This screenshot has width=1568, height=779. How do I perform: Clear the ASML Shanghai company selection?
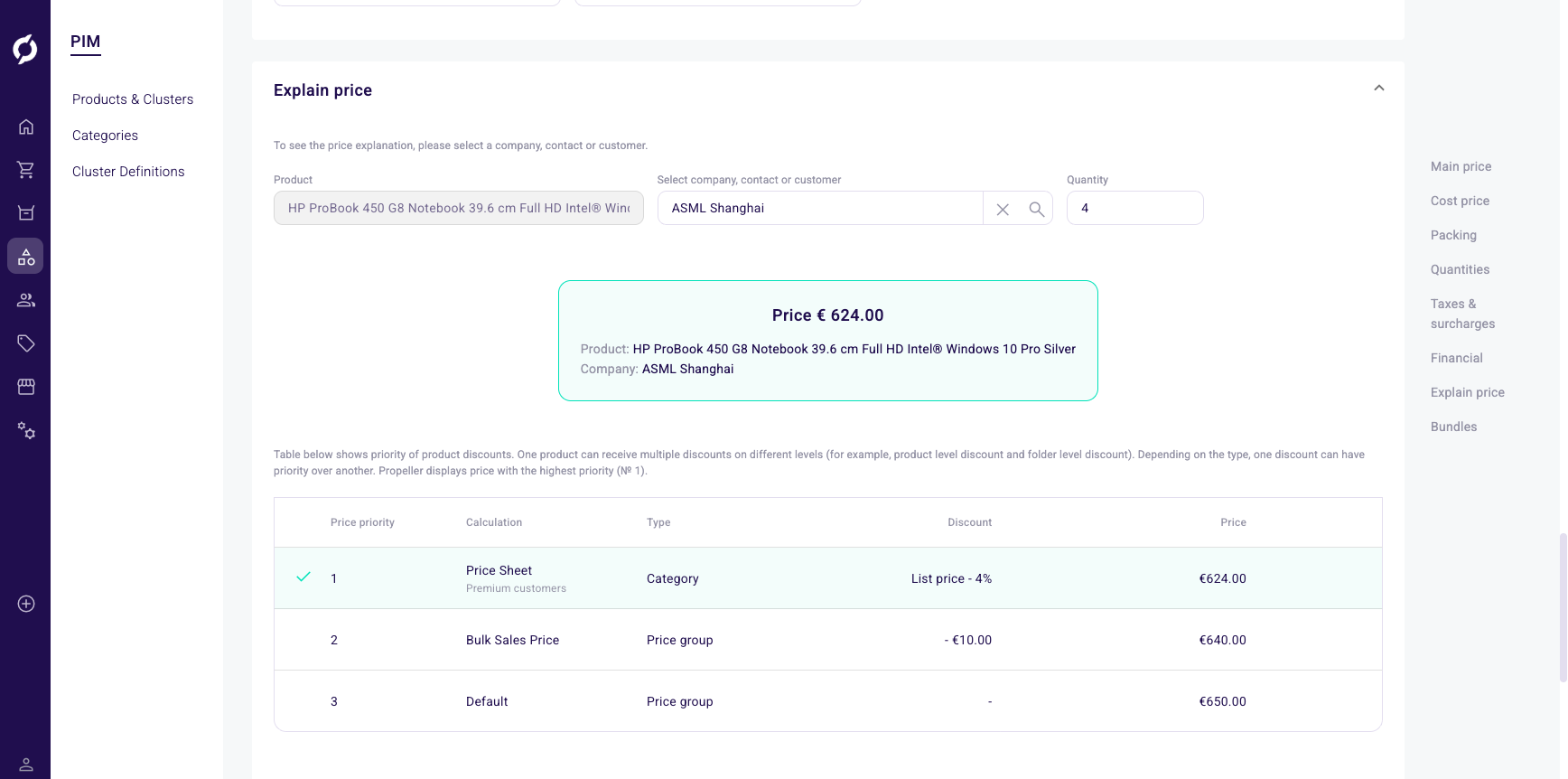point(1003,209)
